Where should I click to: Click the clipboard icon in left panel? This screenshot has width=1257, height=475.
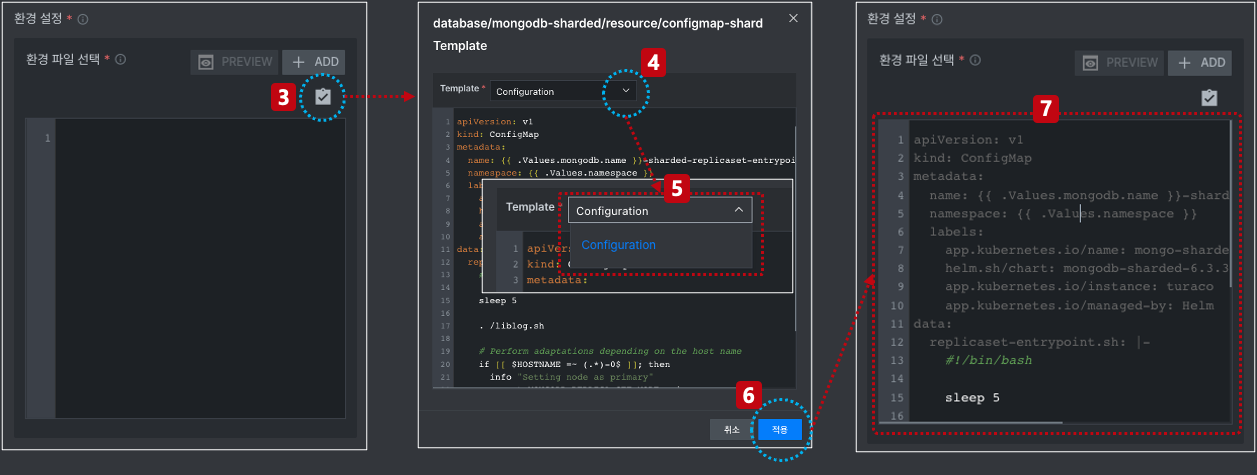click(x=322, y=97)
